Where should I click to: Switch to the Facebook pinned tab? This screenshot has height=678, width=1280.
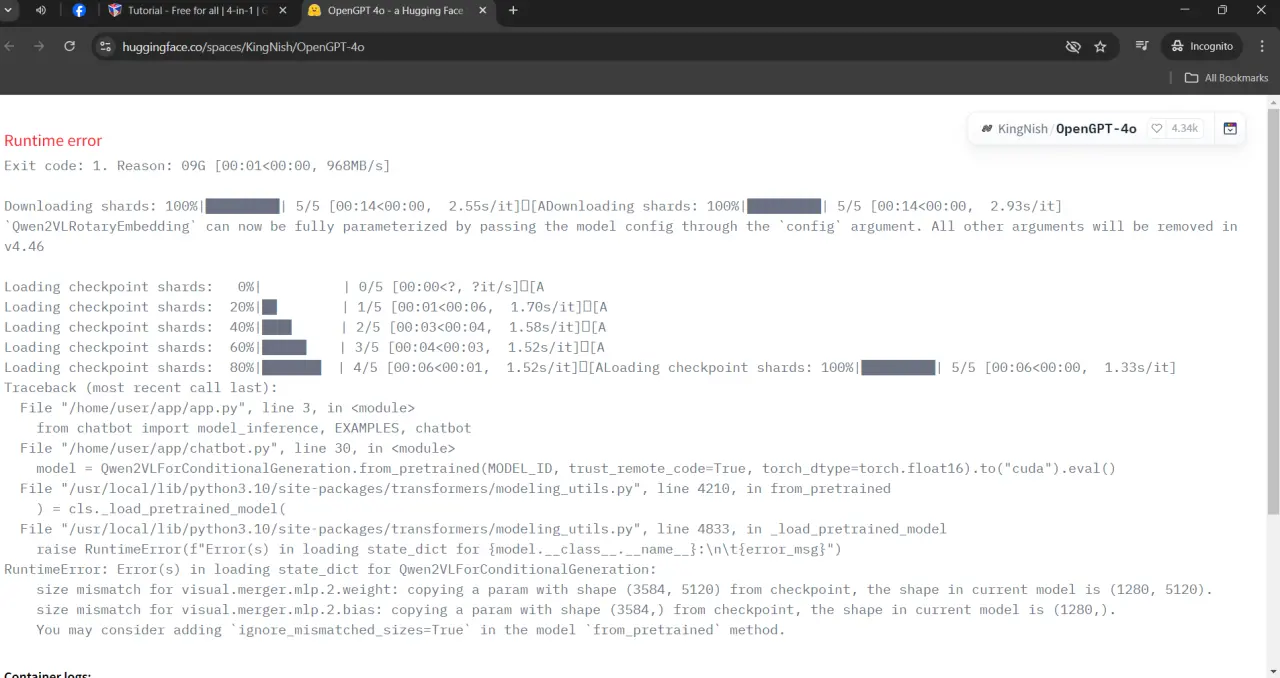79,10
